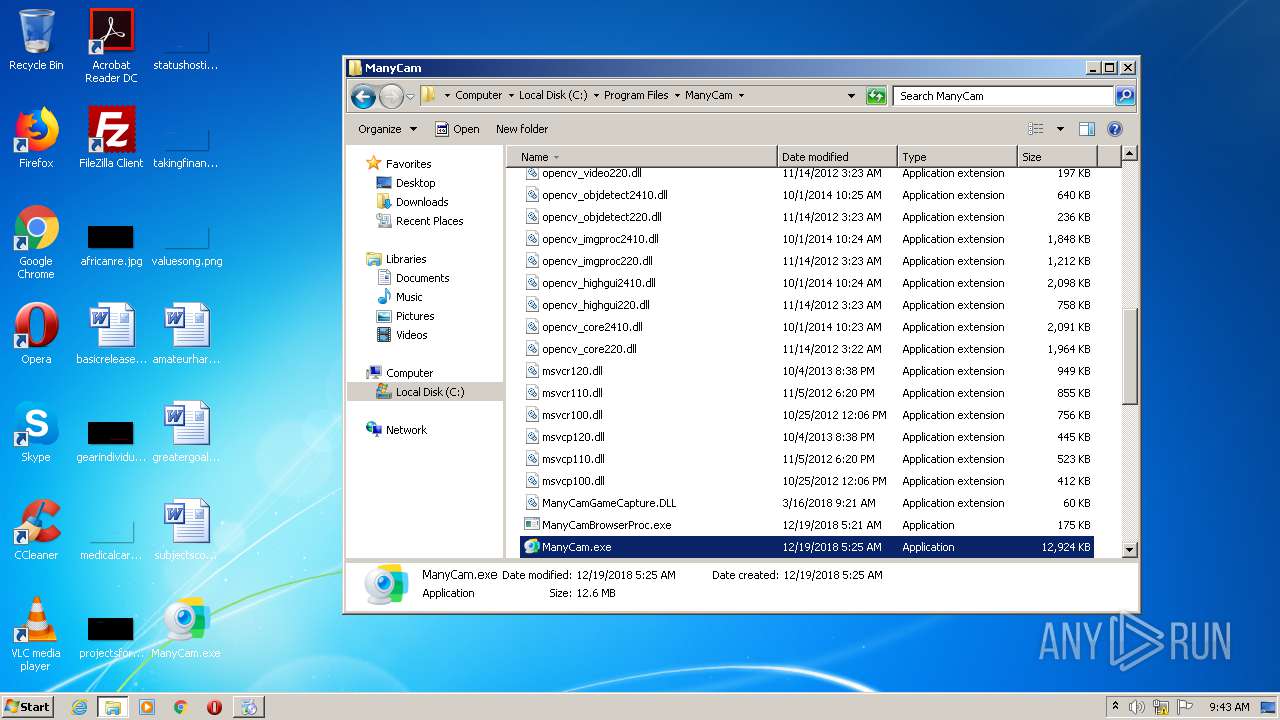Click the green refresh button by address bar
This screenshot has height=720, width=1280.
(x=876, y=96)
